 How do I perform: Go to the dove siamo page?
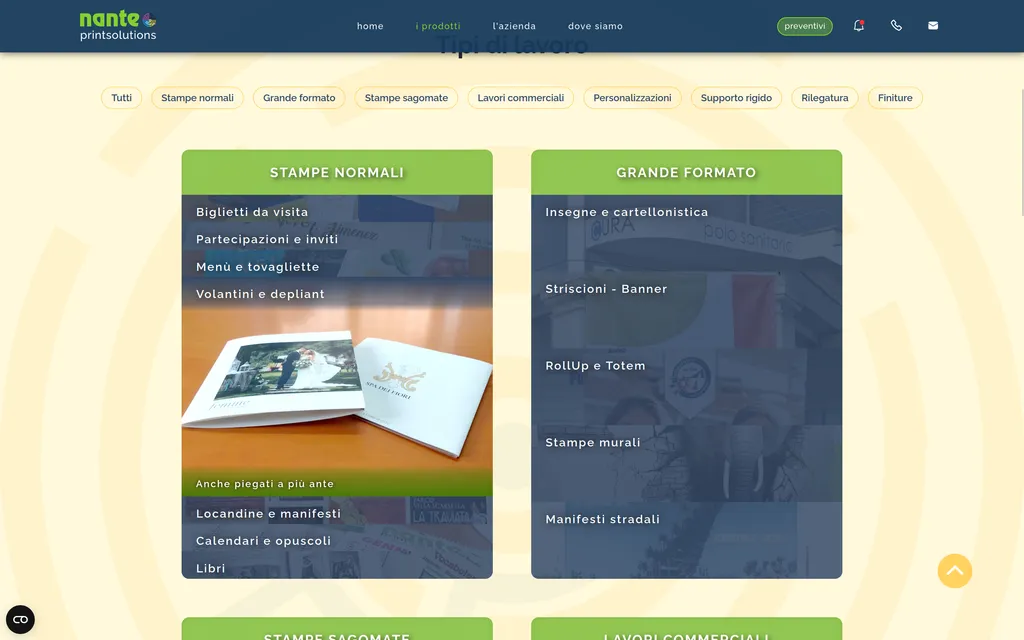tap(595, 26)
